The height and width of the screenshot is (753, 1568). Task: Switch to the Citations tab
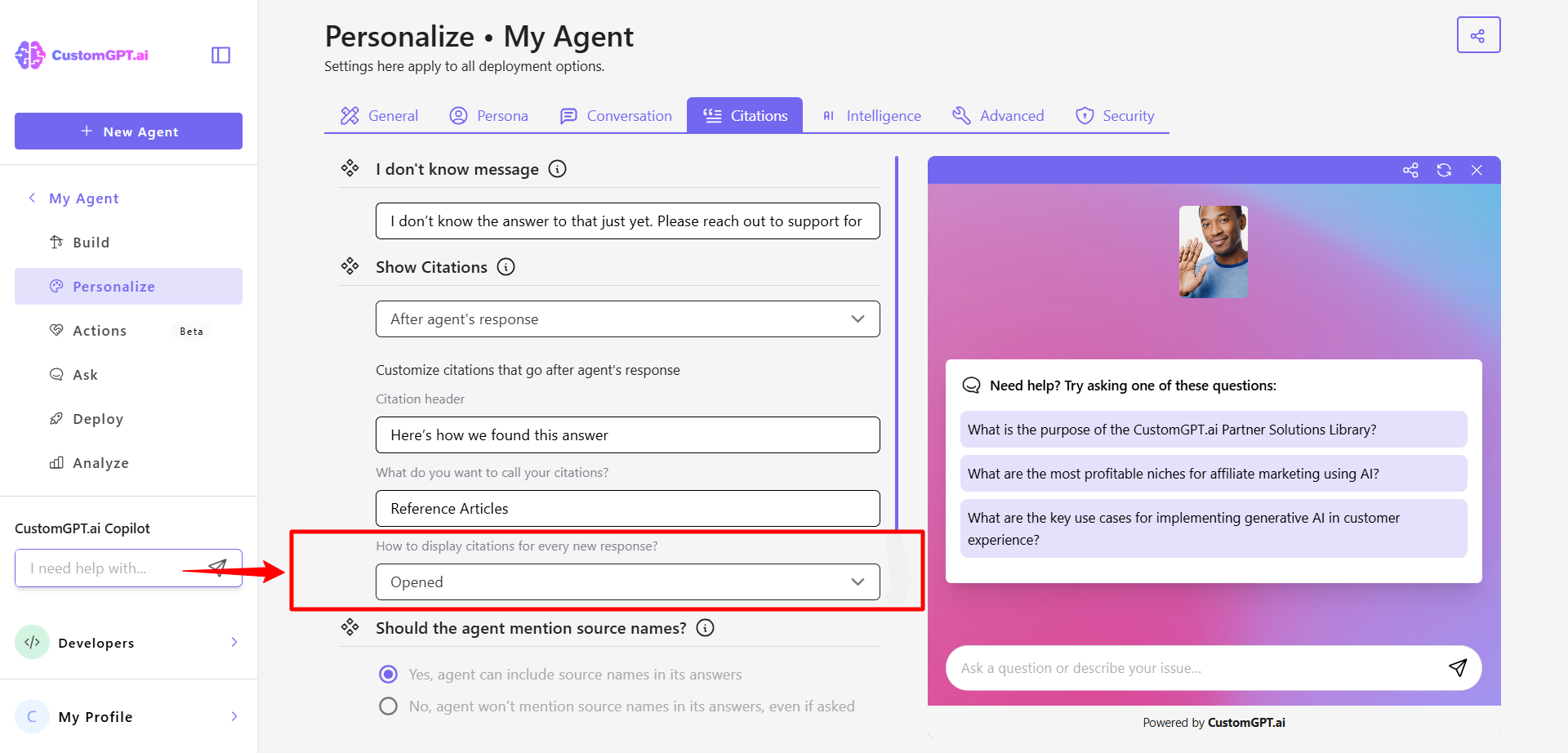click(745, 115)
